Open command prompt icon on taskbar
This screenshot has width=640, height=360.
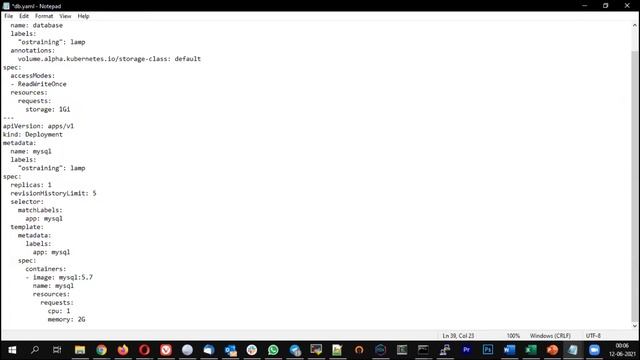(423, 350)
